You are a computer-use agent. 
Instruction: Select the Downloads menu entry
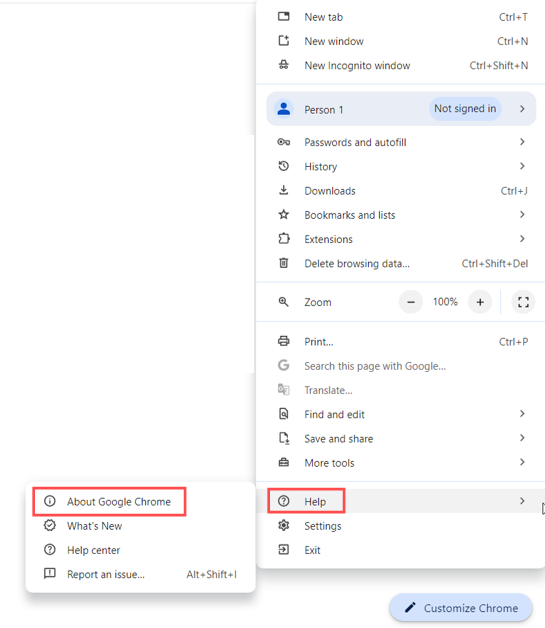pos(400,191)
